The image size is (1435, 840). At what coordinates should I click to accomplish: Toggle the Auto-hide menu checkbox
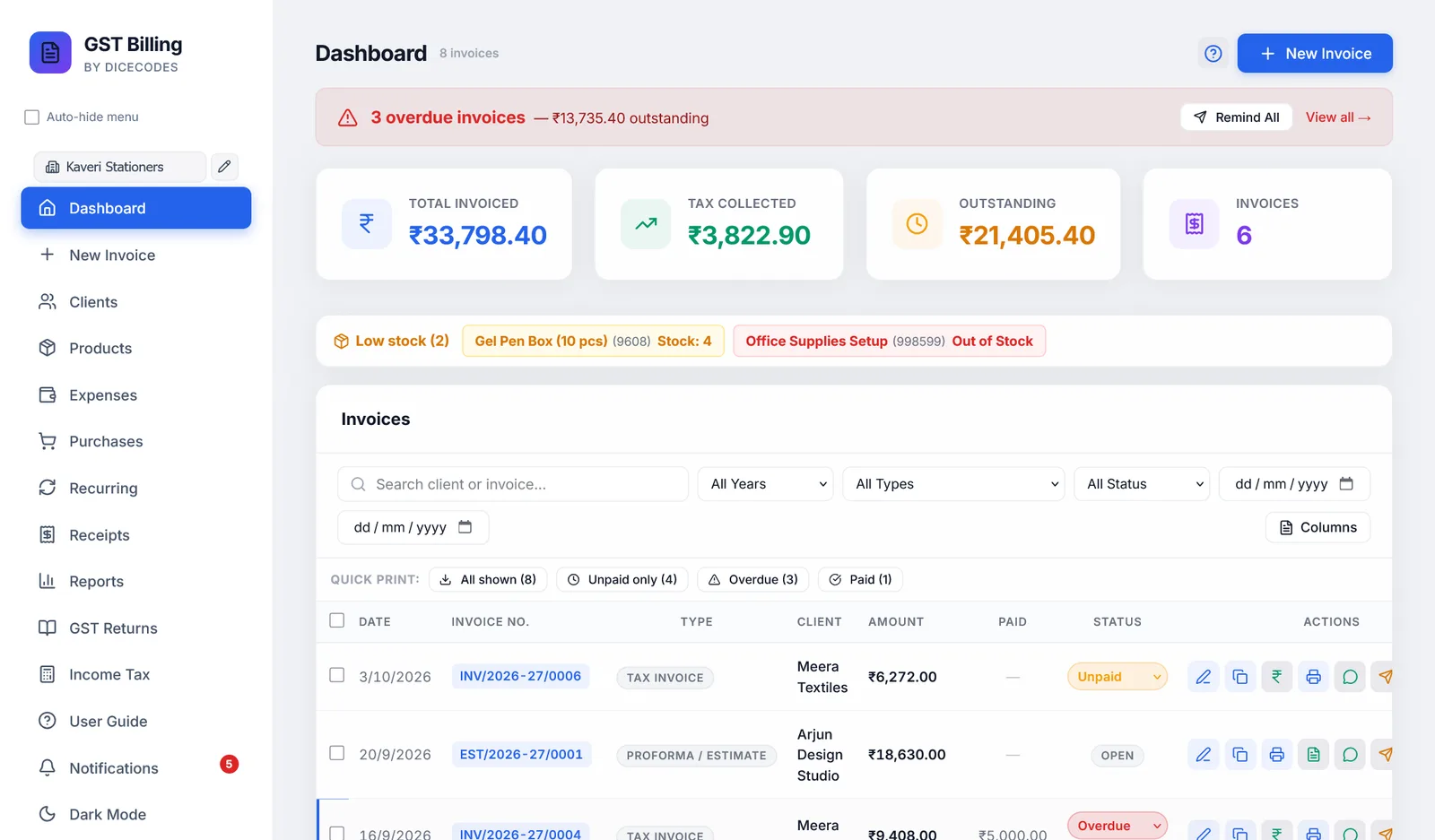tap(32, 117)
